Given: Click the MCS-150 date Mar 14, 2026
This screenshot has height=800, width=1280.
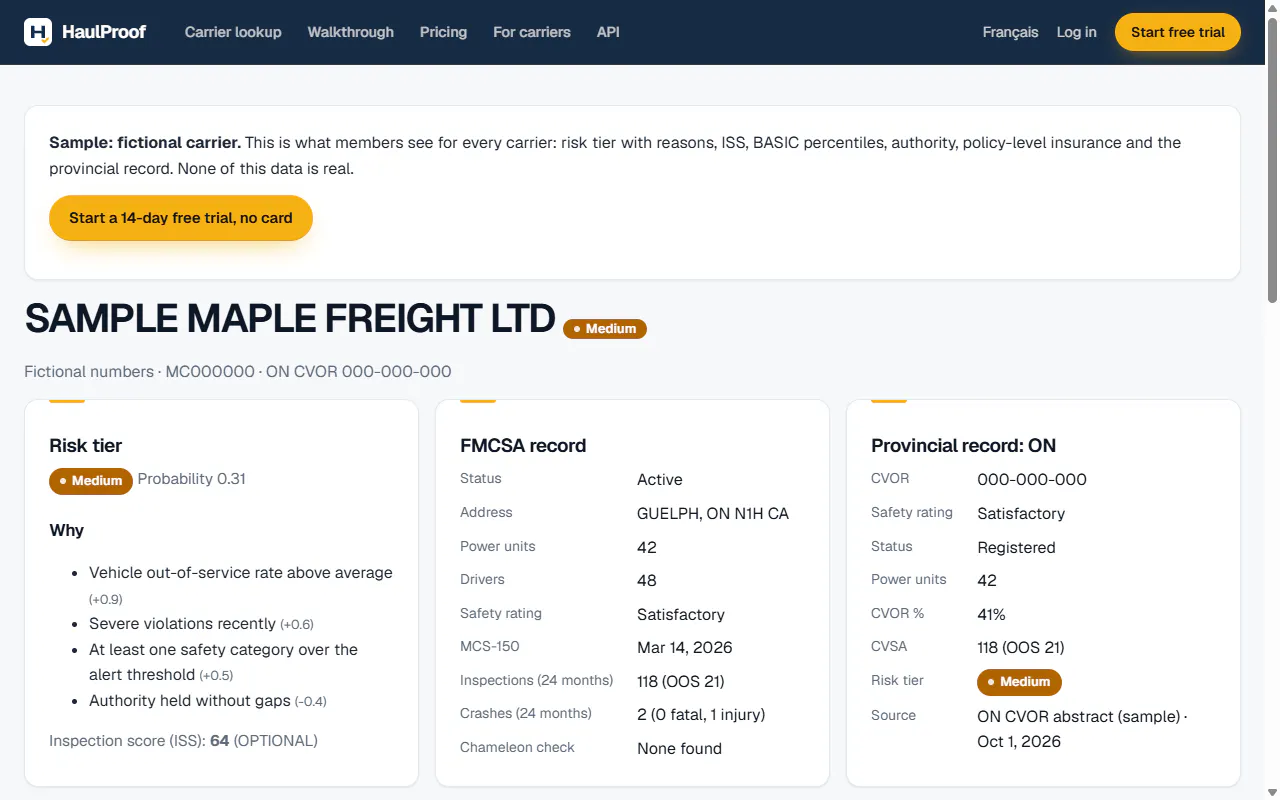Looking at the screenshot, I should [685, 648].
